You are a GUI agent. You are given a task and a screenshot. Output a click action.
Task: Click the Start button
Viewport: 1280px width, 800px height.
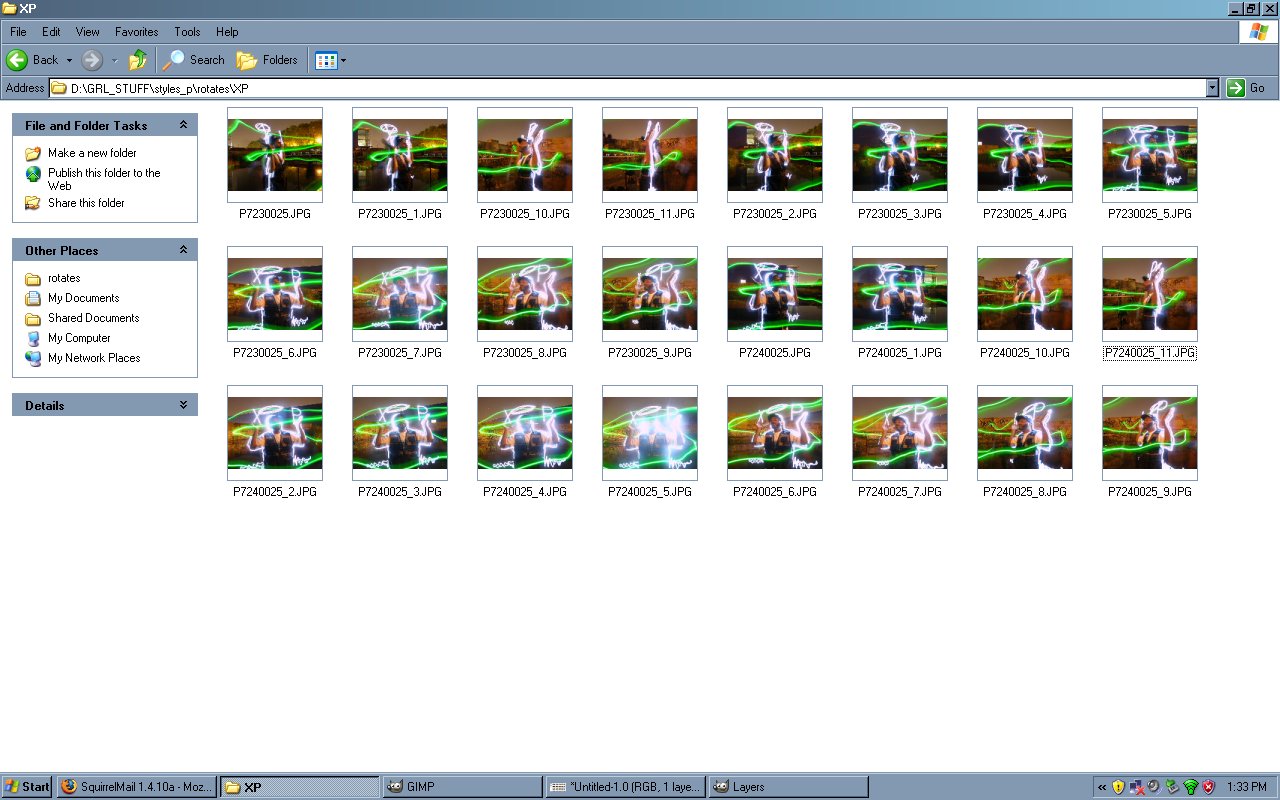tap(26, 787)
